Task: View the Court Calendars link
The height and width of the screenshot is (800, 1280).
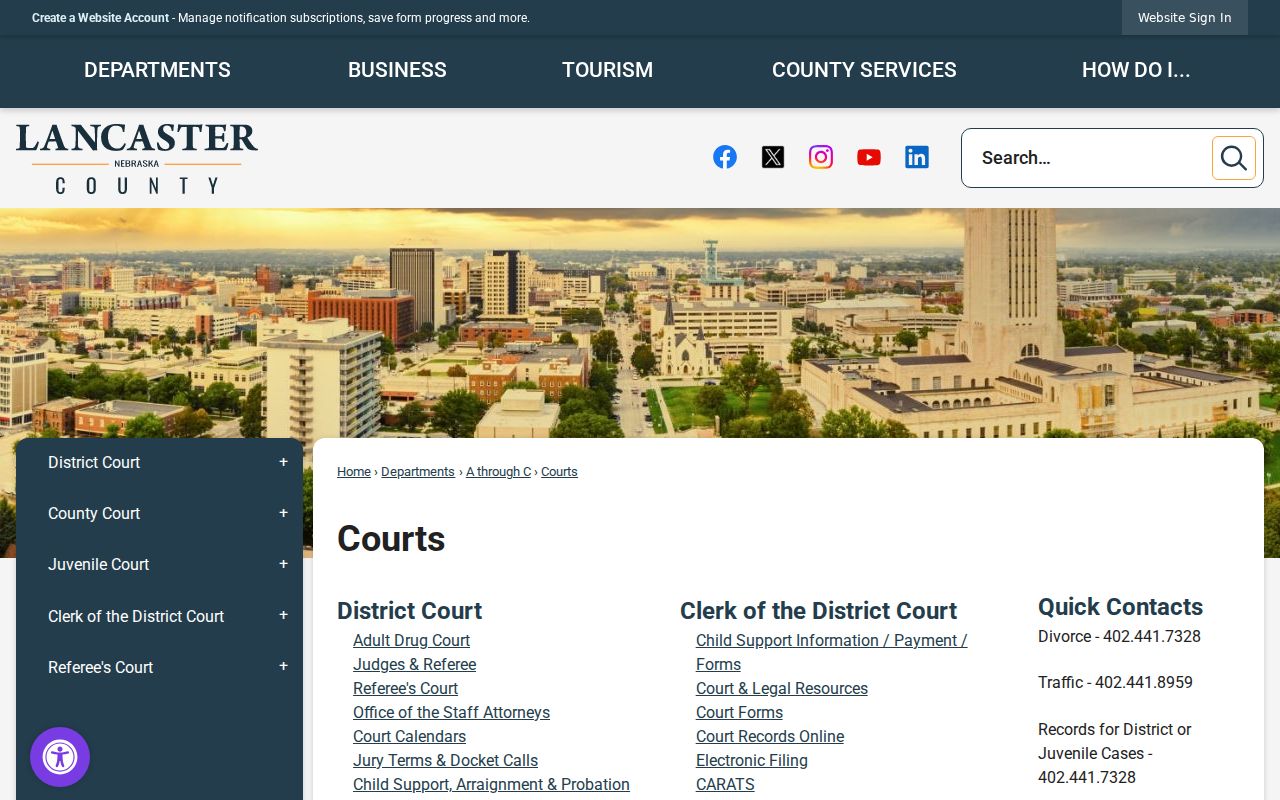Action: click(409, 737)
